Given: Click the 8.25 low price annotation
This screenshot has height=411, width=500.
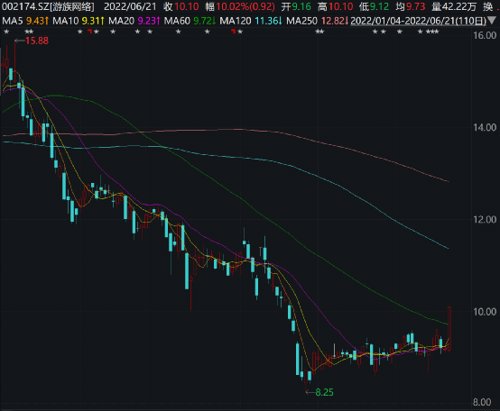Looking at the screenshot, I should click(x=324, y=392).
